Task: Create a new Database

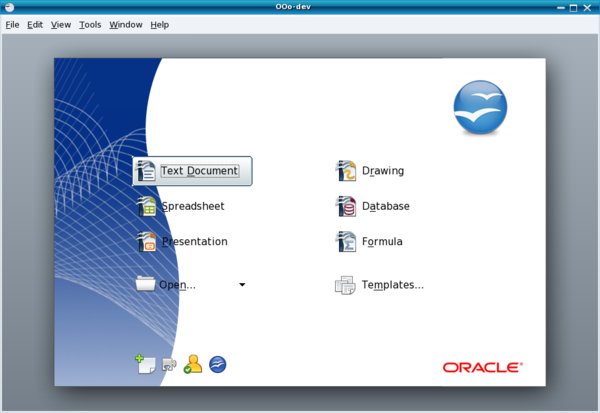Action: (x=386, y=206)
